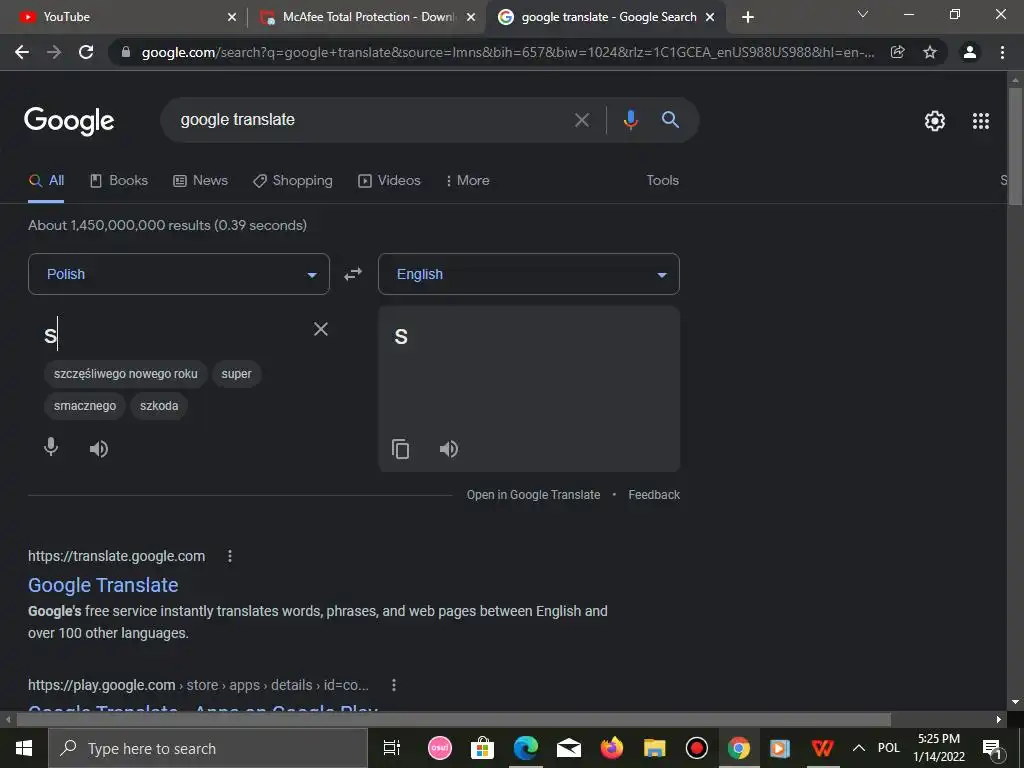Open File Explorer from taskbar
Image resolution: width=1024 pixels, height=768 pixels.
[654, 748]
